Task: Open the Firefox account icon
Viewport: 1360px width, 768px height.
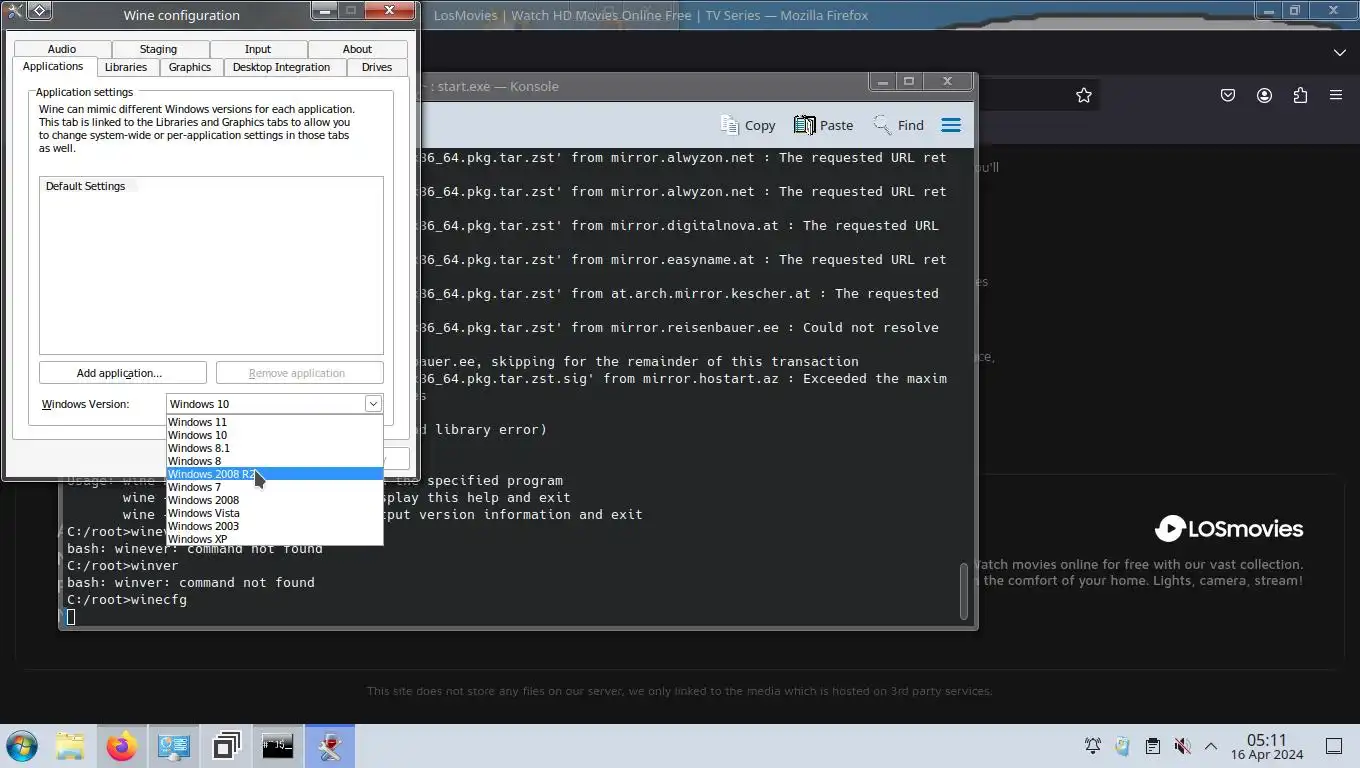Action: (1264, 95)
